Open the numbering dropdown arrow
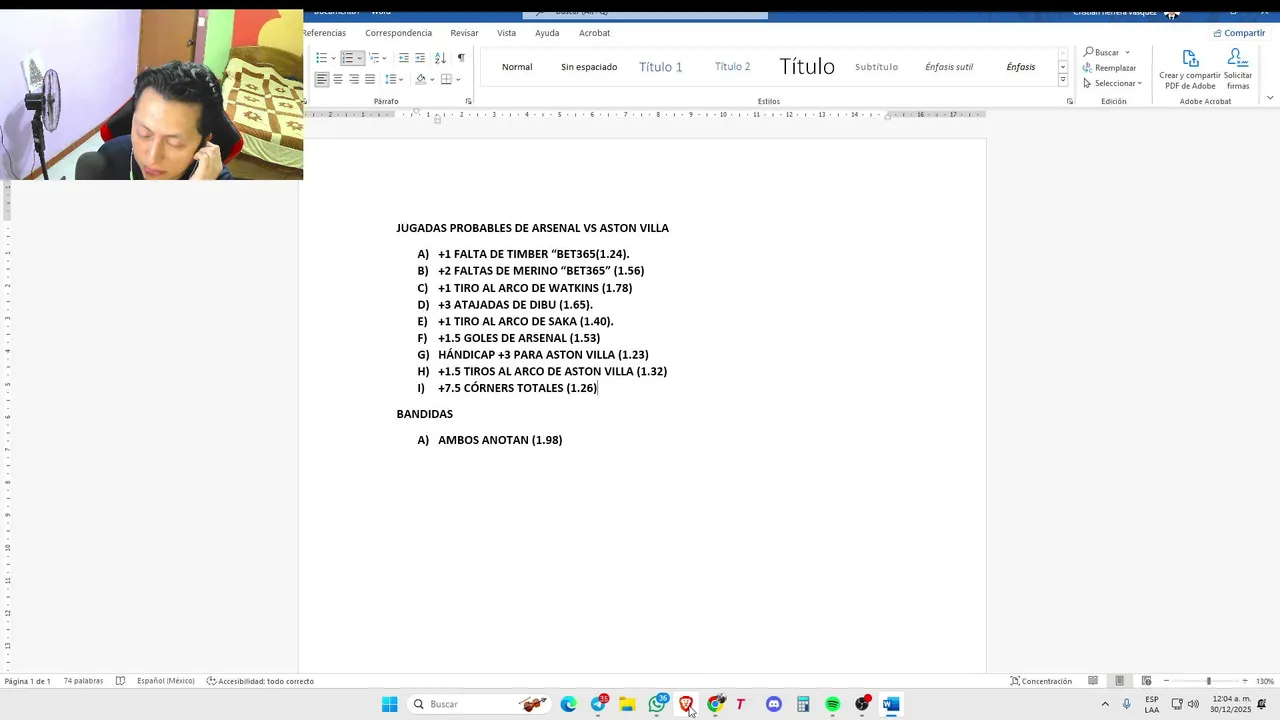The height and width of the screenshot is (720, 1280). 360,58
